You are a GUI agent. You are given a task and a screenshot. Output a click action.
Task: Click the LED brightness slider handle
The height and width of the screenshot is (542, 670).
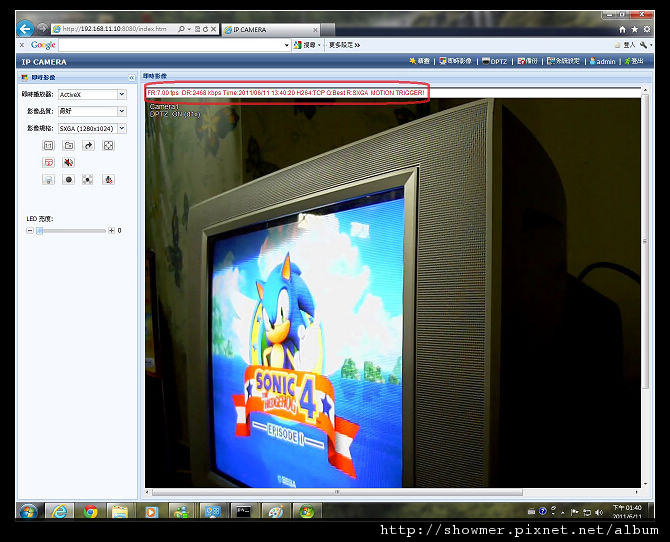point(40,231)
